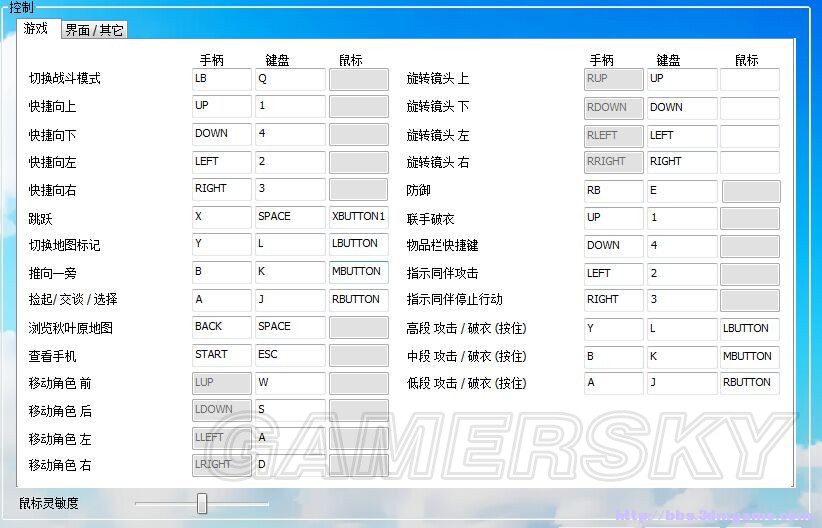Click the 键盘 field Q for 切换战斗模式
This screenshot has width=822, height=528.
point(290,79)
